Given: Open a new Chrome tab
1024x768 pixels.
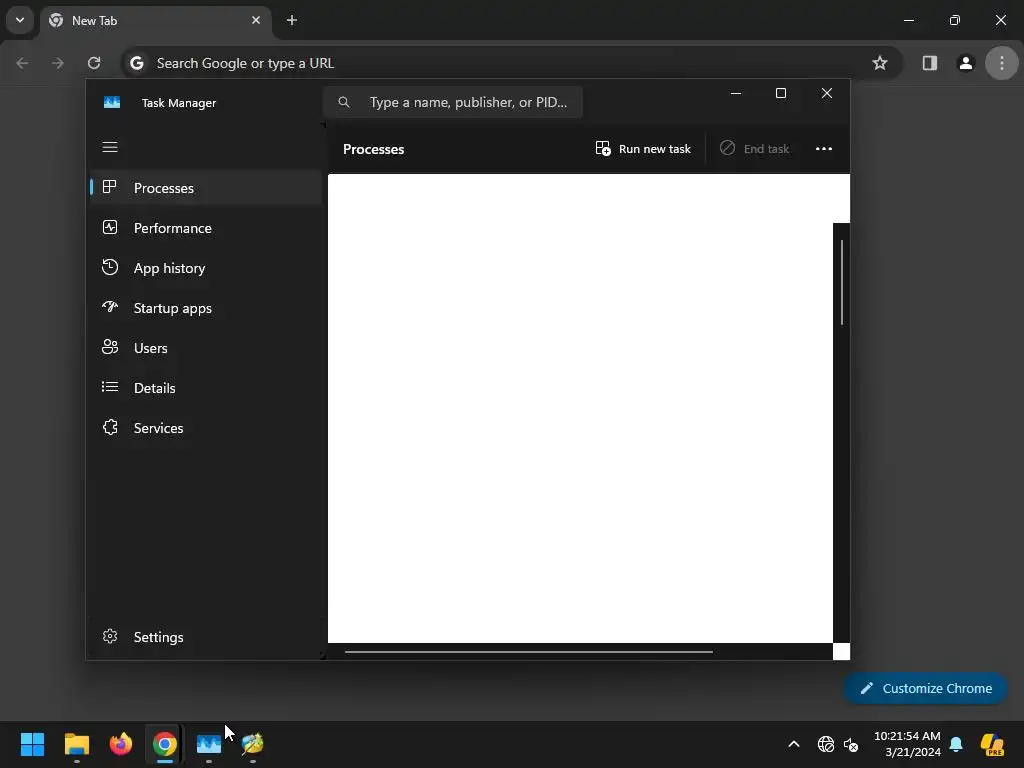Looking at the screenshot, I should coord(292,20).
